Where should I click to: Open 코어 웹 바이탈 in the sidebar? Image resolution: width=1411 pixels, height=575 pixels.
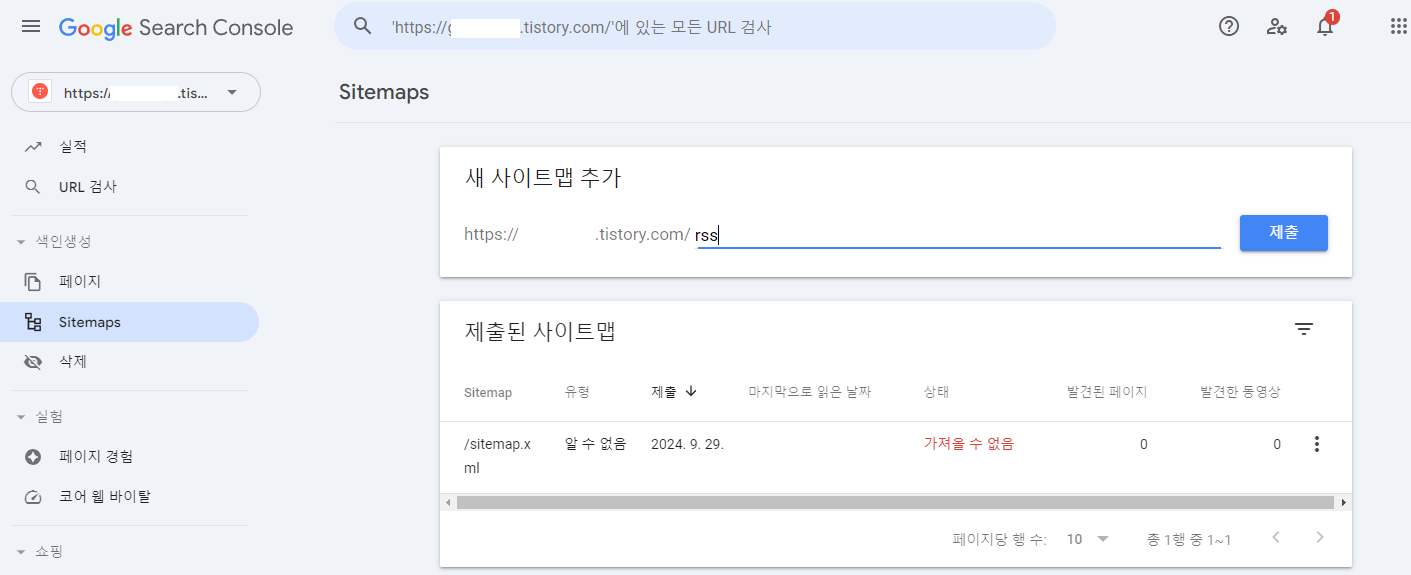(x=130, y=497)
